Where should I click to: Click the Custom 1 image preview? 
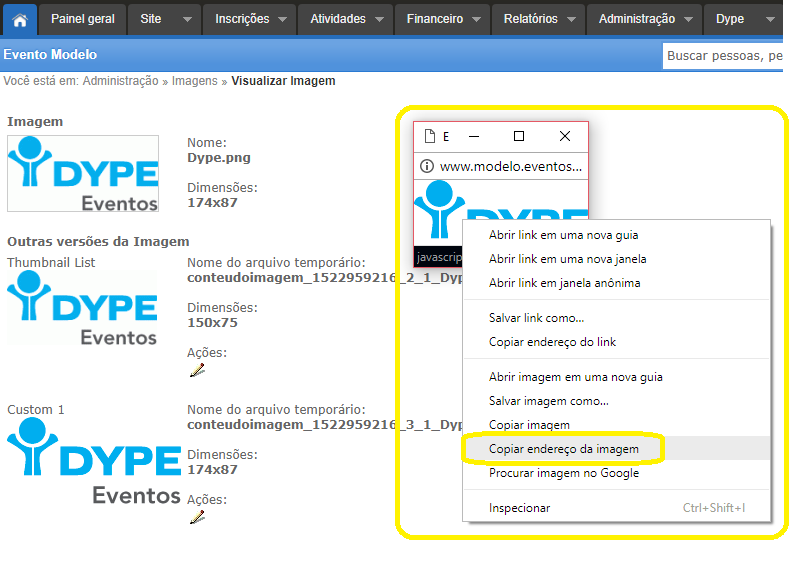(x=94, y=461)
